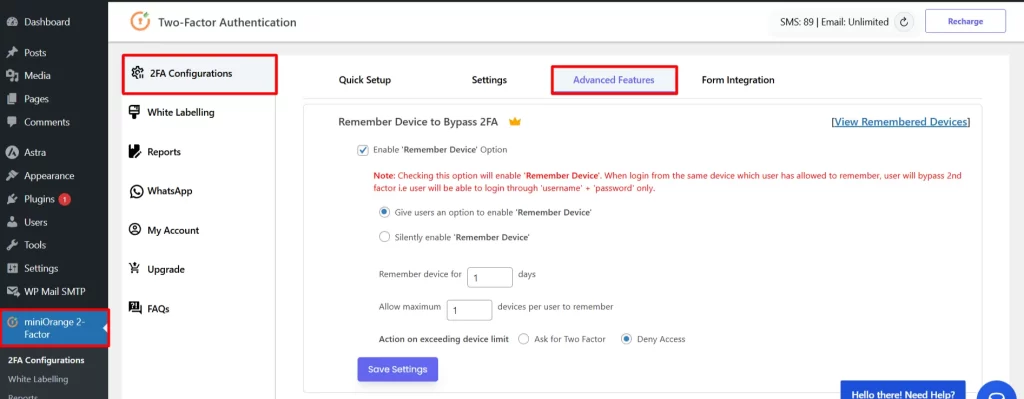The image size is (1024, 399).
Task: Click the miniOrange logo in header
Action: point(140,22)
